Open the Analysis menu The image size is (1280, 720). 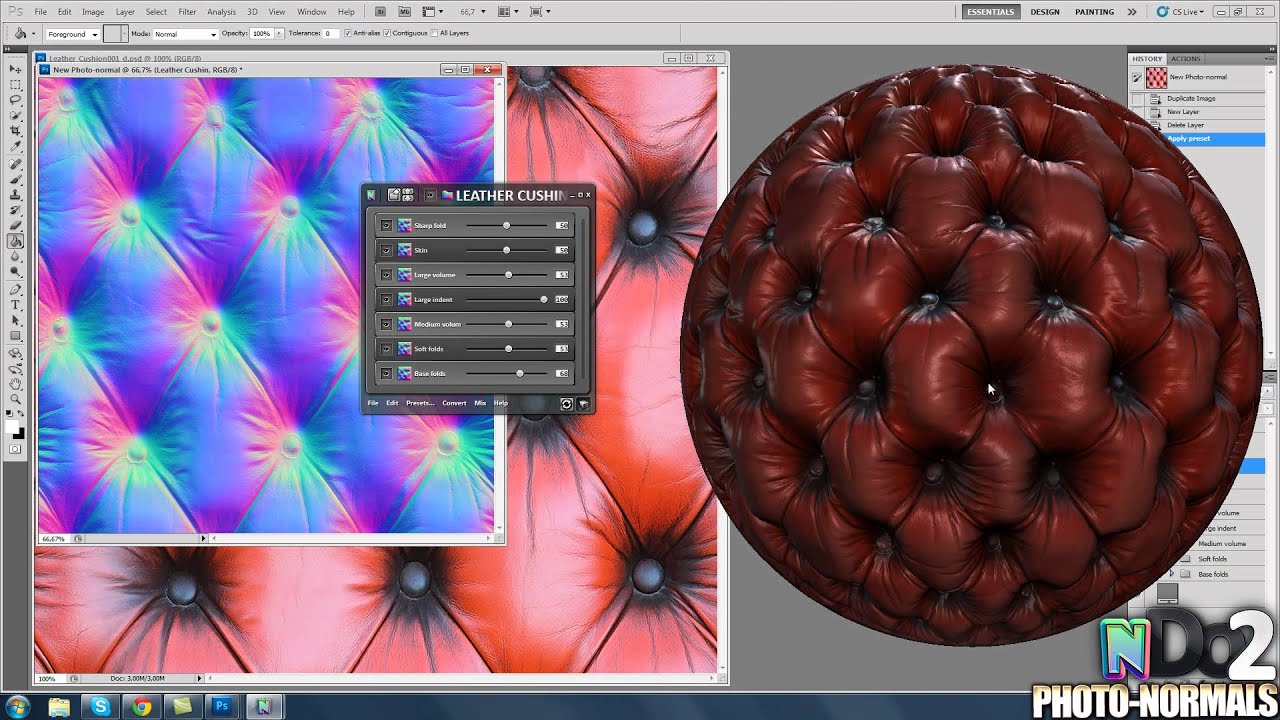pos(221,12)
